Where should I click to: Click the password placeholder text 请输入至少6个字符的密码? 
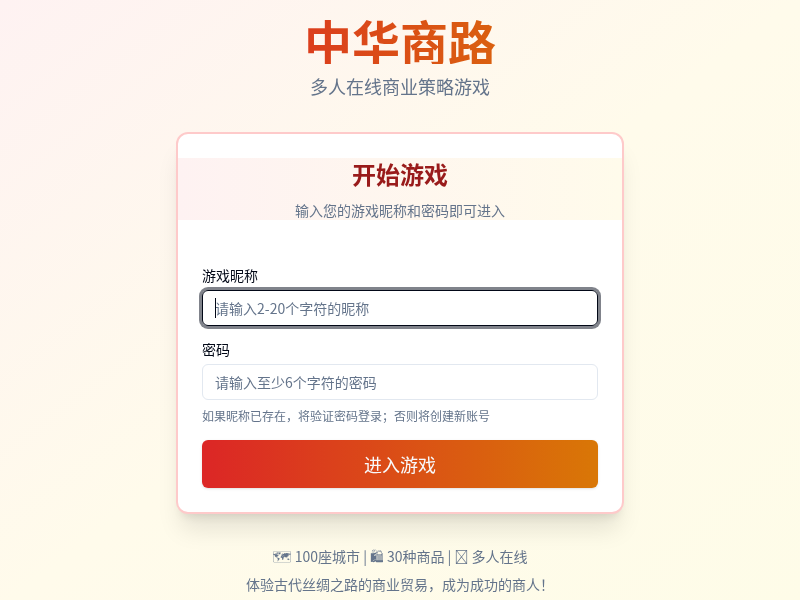[x=296, y=381]
